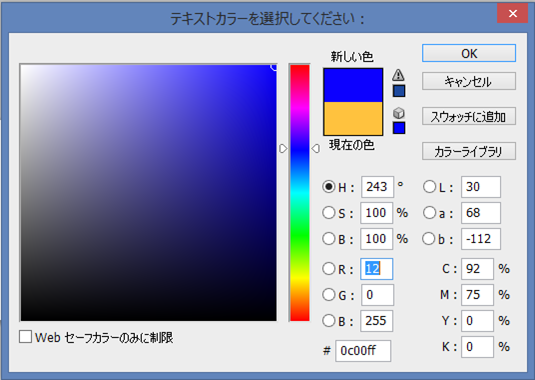Click the 新しい色 label
This screenshot has width=535, height=380.
[x=352, y=57]
